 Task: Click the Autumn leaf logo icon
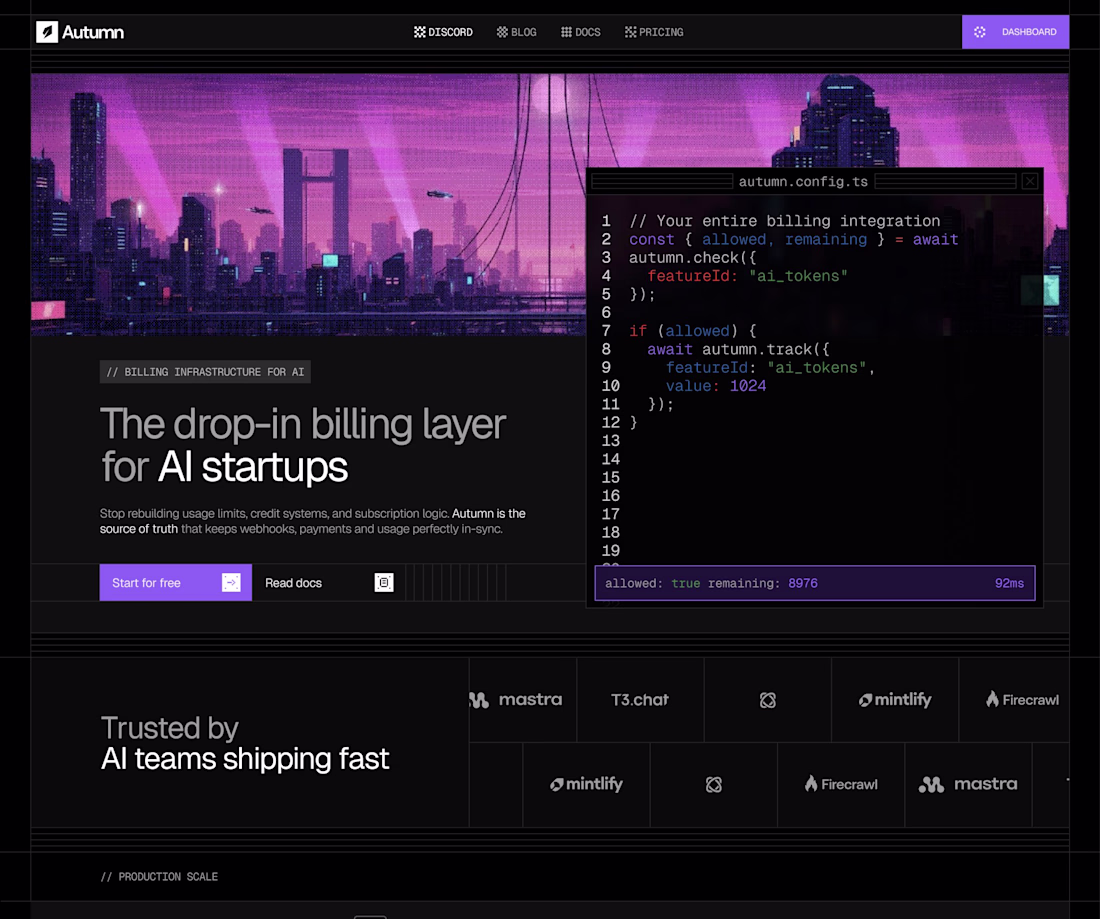point(47,32)
